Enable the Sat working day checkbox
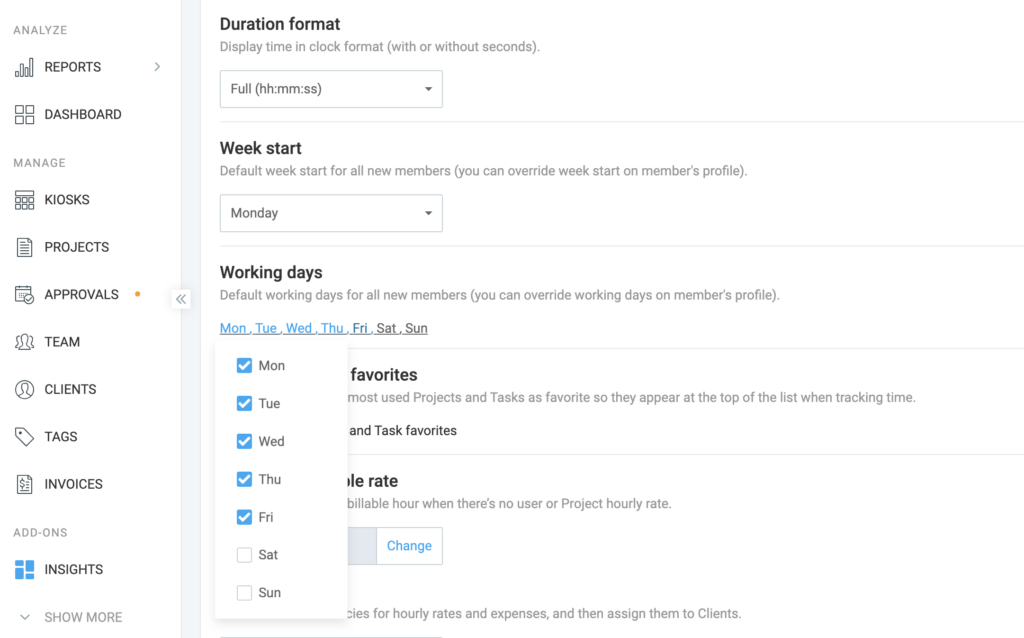This screenshot has height=638, width=1024. [x=244, y=555]
